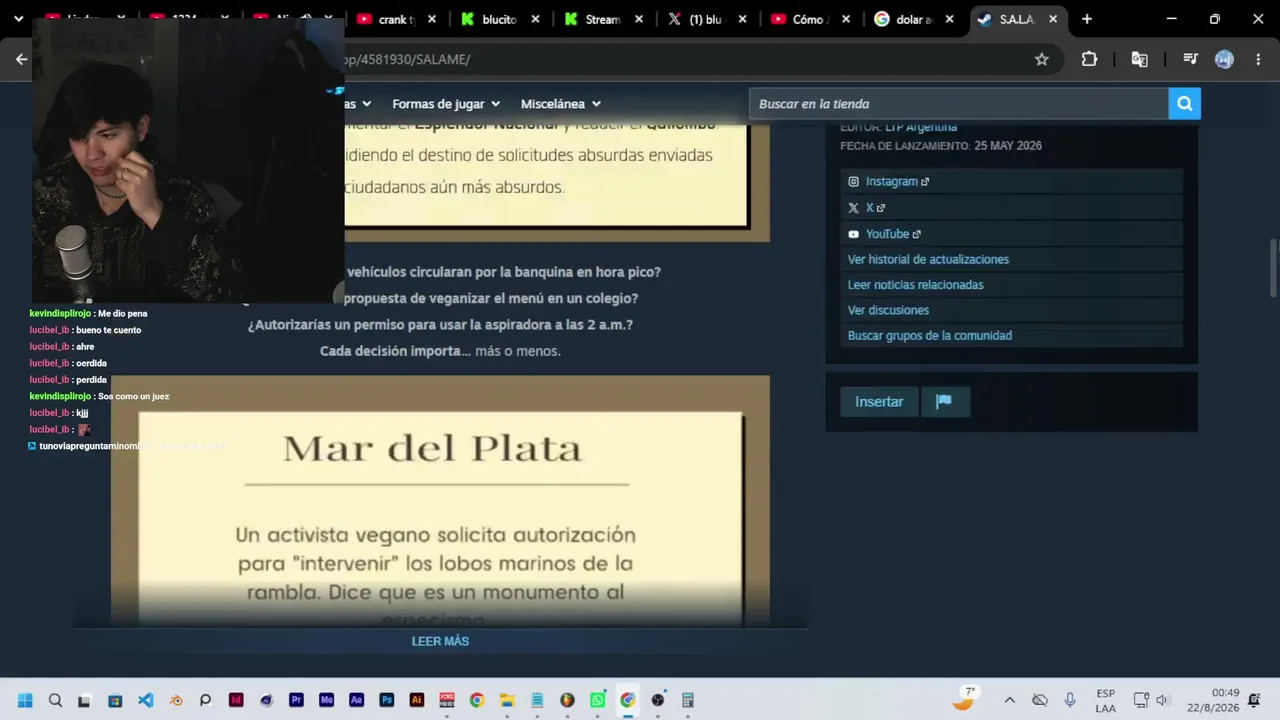Bookmark this page with the star icon
The image size is (1280, 720).
point(1042,59)
